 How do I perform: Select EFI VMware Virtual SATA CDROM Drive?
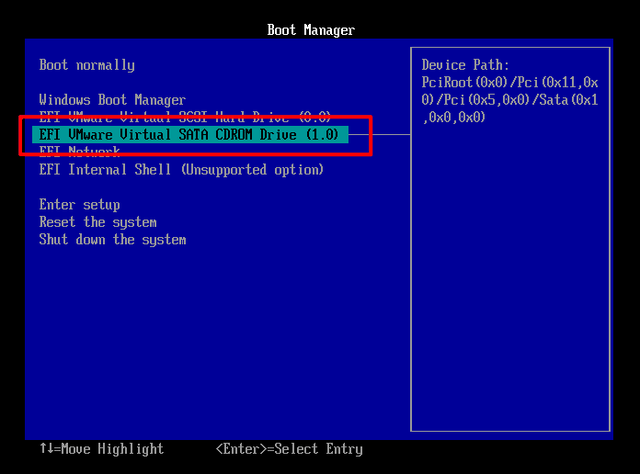pyautogui.click(x=190, y=135)
